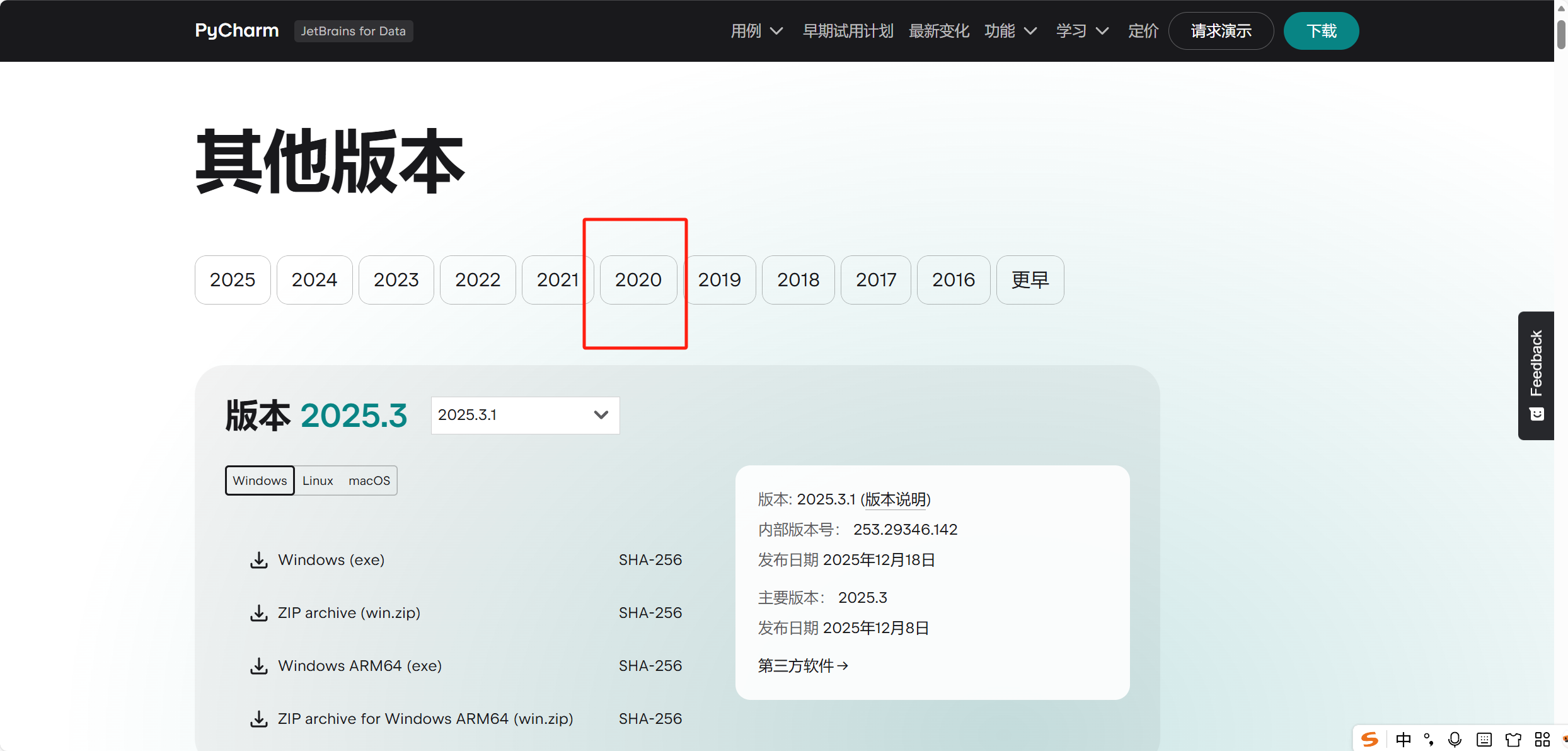The width and height of the screenshot is (1568, 751).
Task: Click the teal 下载 button
Action: click(x=1321, y=30)
